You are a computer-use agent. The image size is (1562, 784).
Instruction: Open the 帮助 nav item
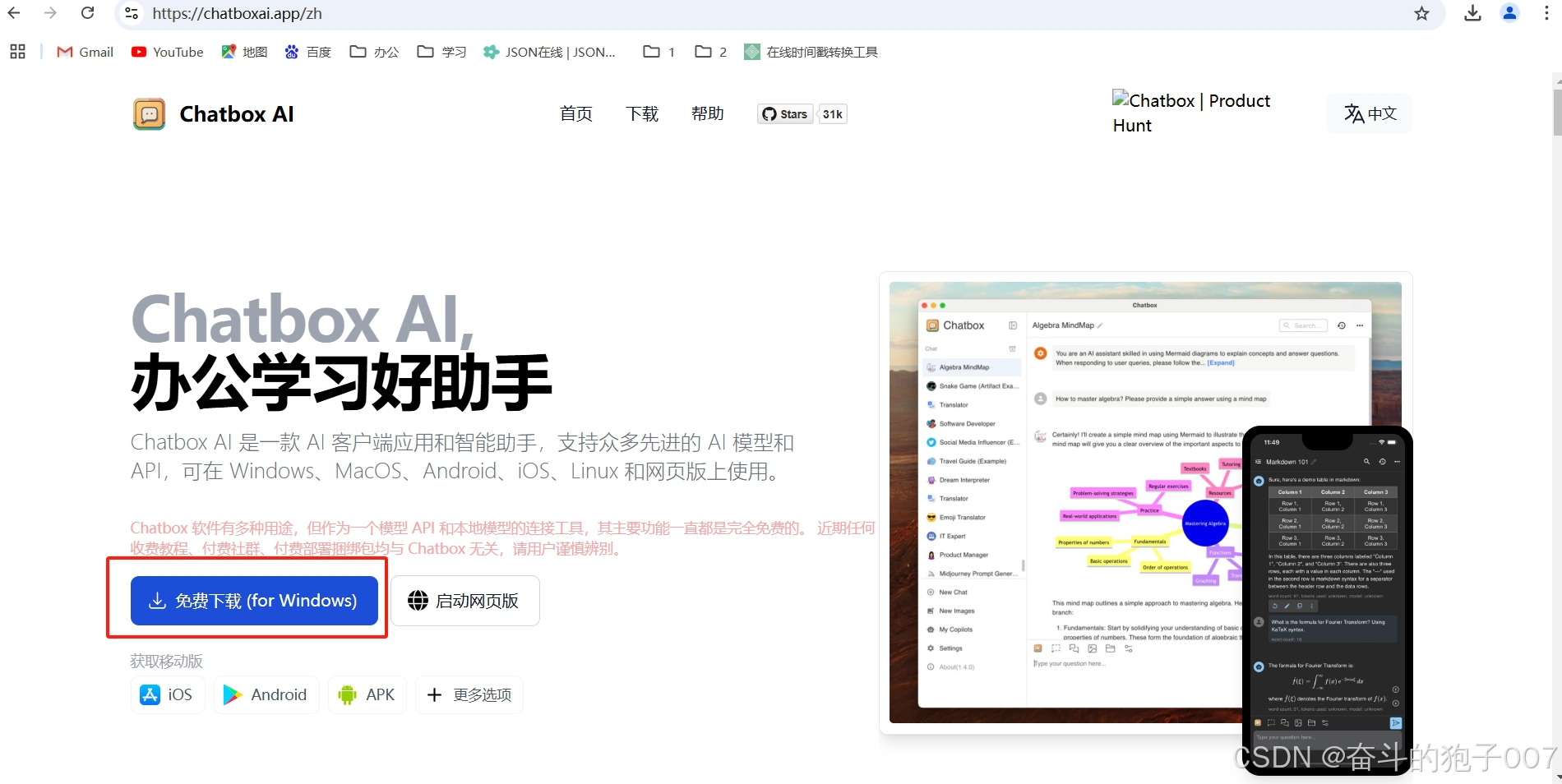click(x=708, y=113)
